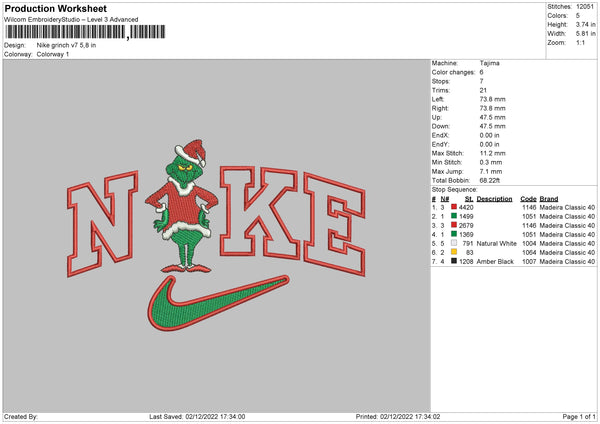Click the green swatch in stop row 4
Viewport: 600px width, 424px height.
coord(454,234)
